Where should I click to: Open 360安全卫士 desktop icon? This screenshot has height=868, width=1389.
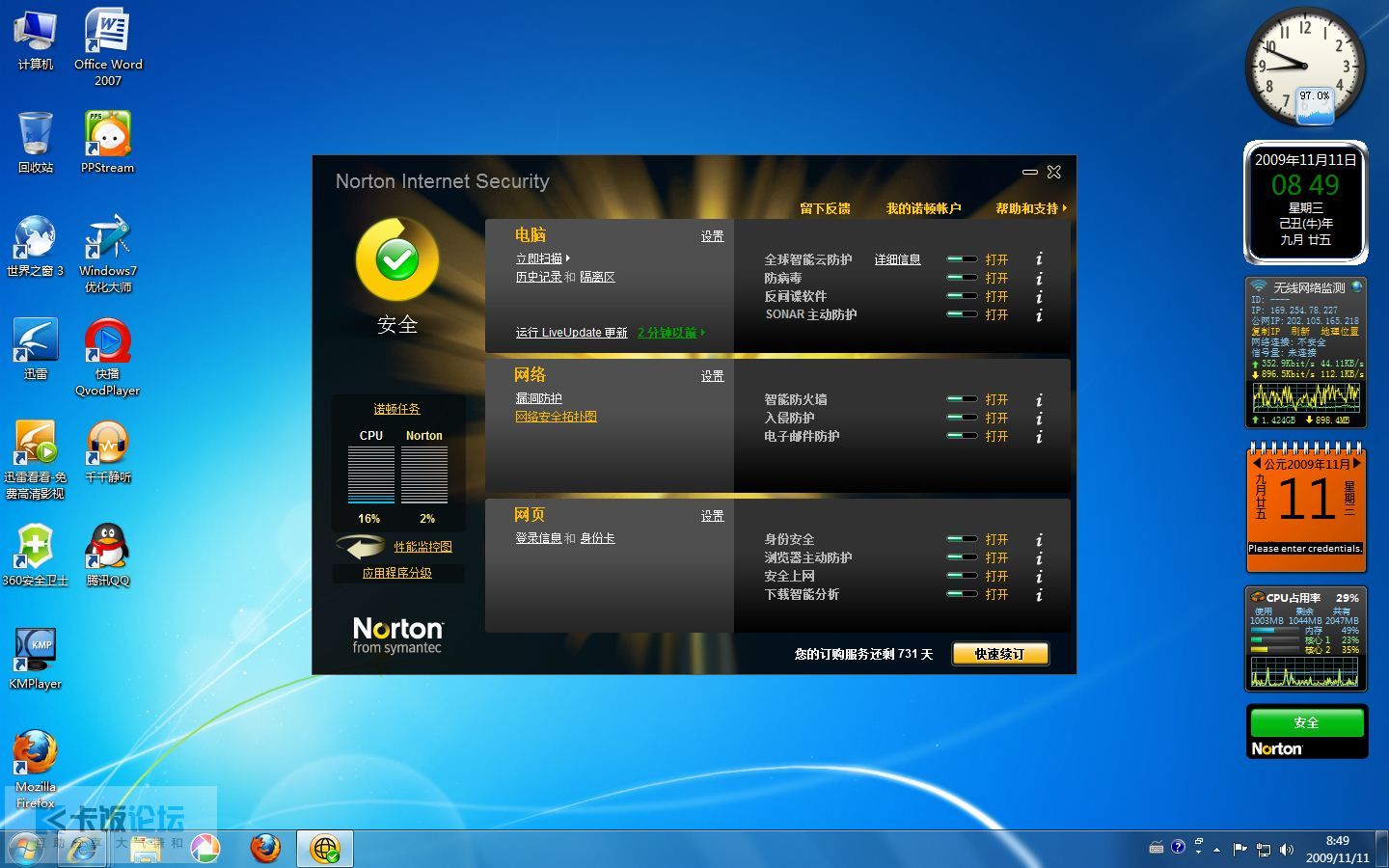35,555
